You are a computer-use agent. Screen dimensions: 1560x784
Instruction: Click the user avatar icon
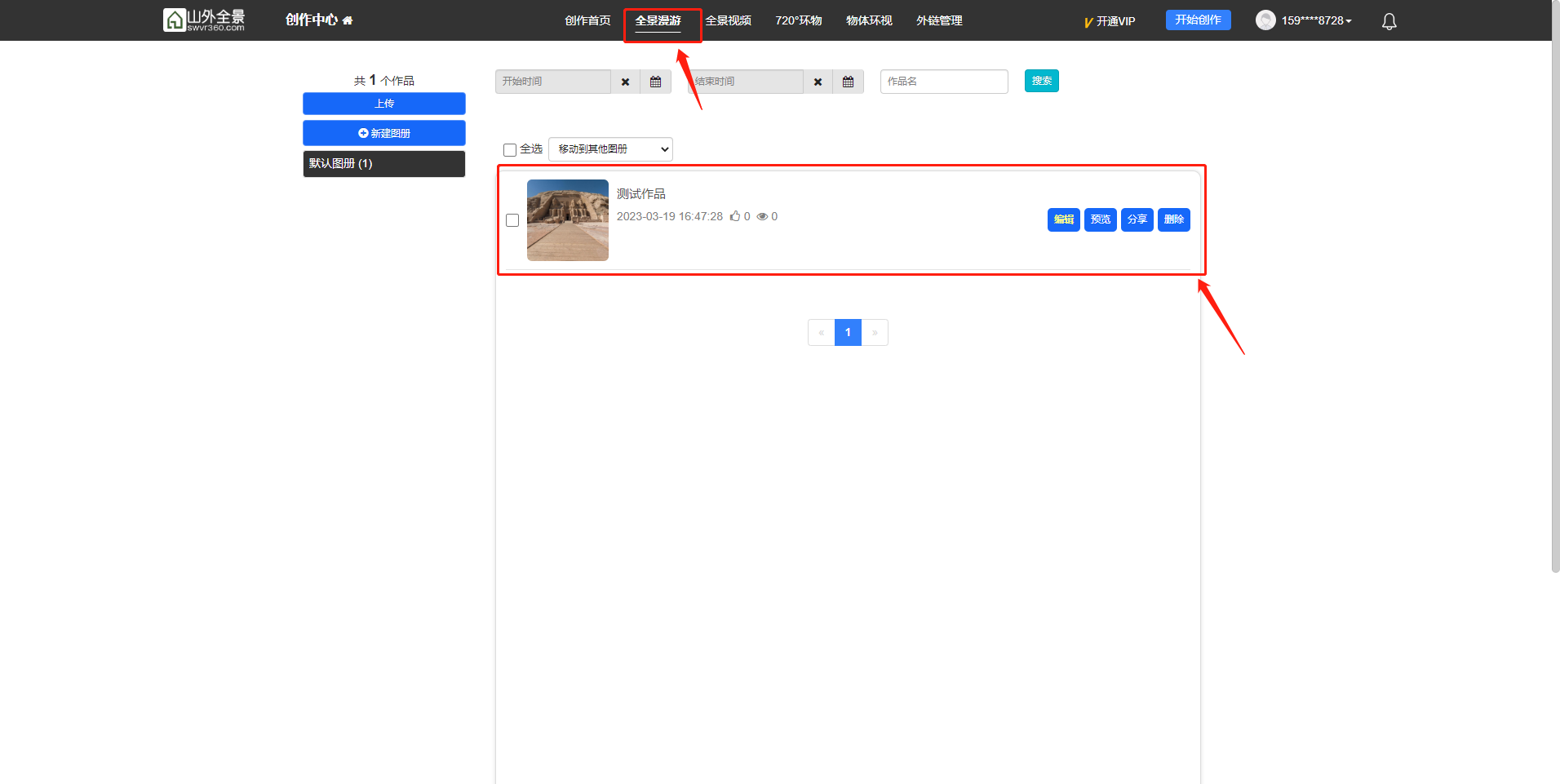(1265, 20)
